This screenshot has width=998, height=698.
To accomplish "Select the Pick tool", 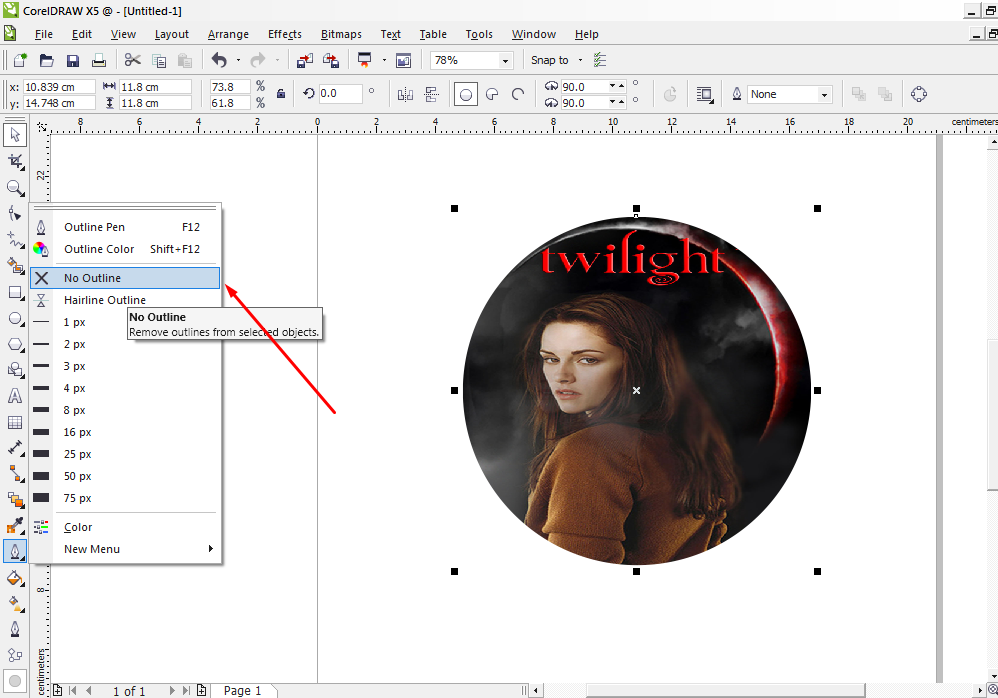I will pyautogui.click(x=15, y=135).
